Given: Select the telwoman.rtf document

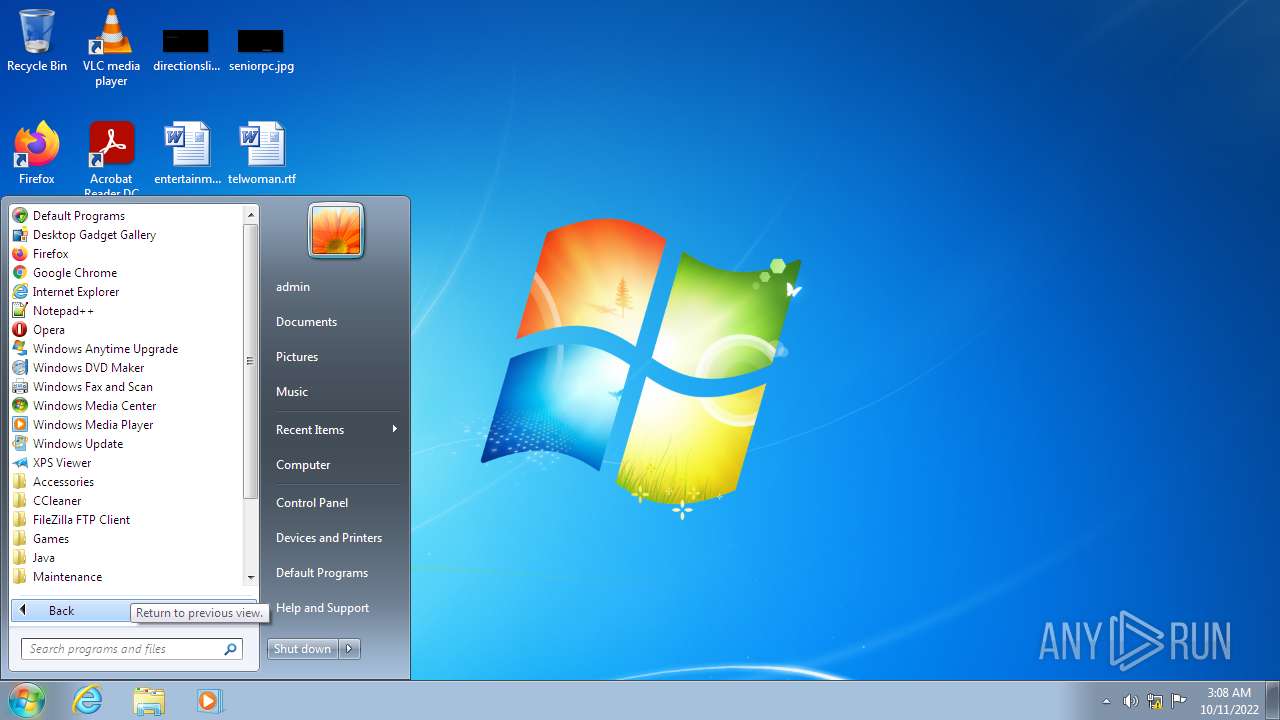Looking at the screenshot, I should pyautogui.click(x=262, y=153).
